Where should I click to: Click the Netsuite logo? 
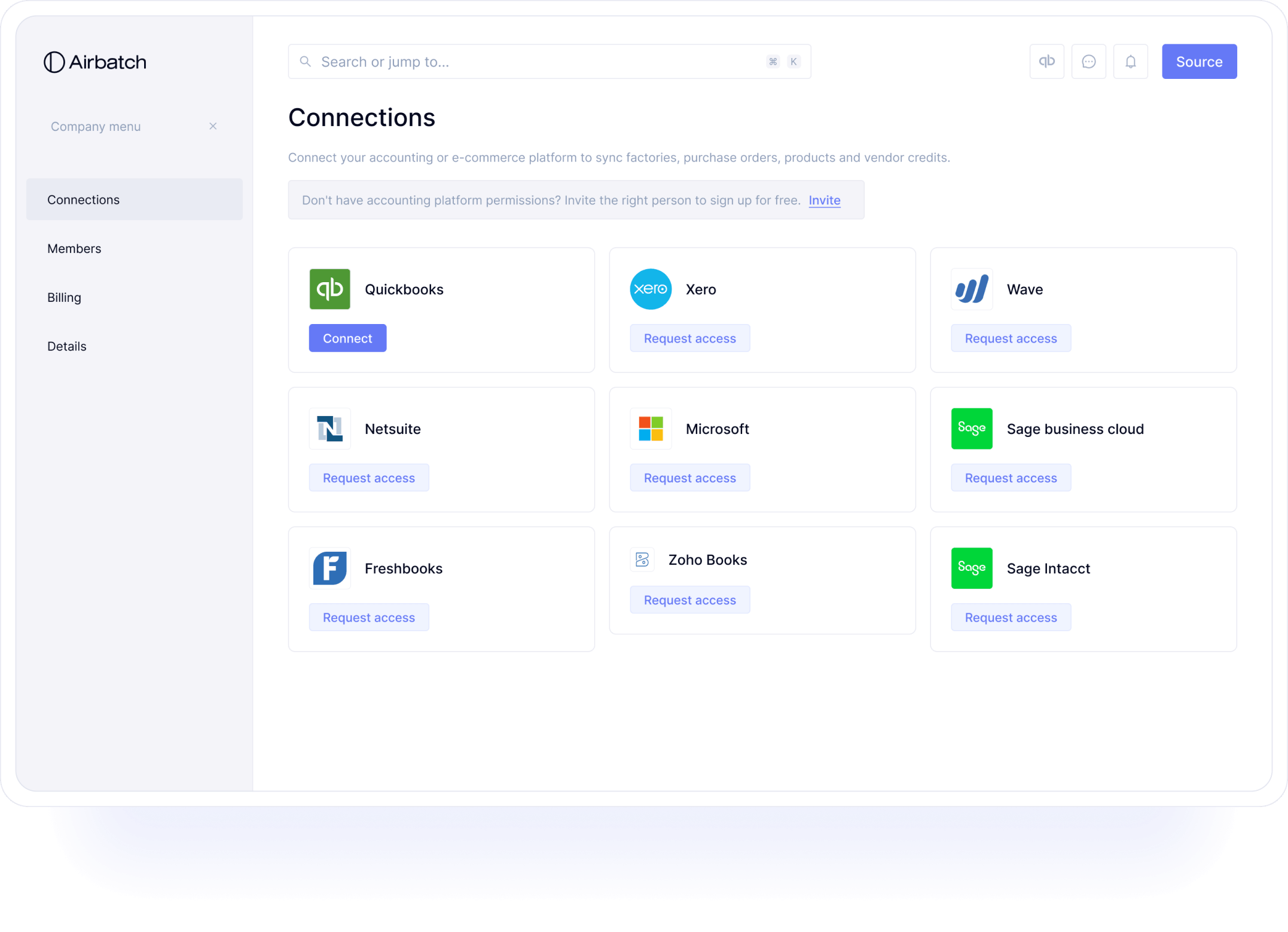[x=329, y=428]
